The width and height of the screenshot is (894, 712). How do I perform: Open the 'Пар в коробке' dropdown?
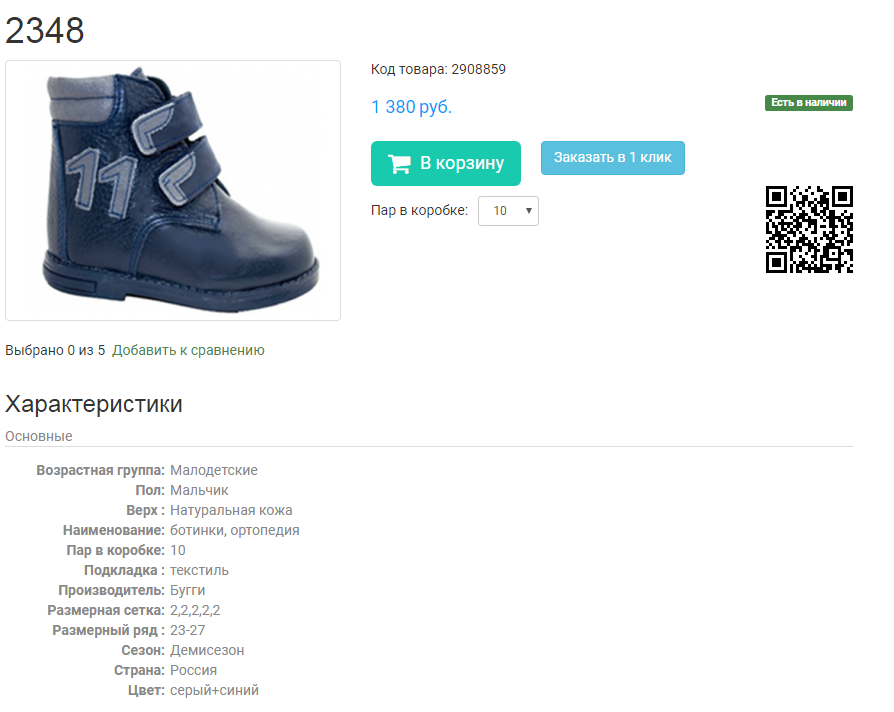pyautogui.click(x=508, y=211)
